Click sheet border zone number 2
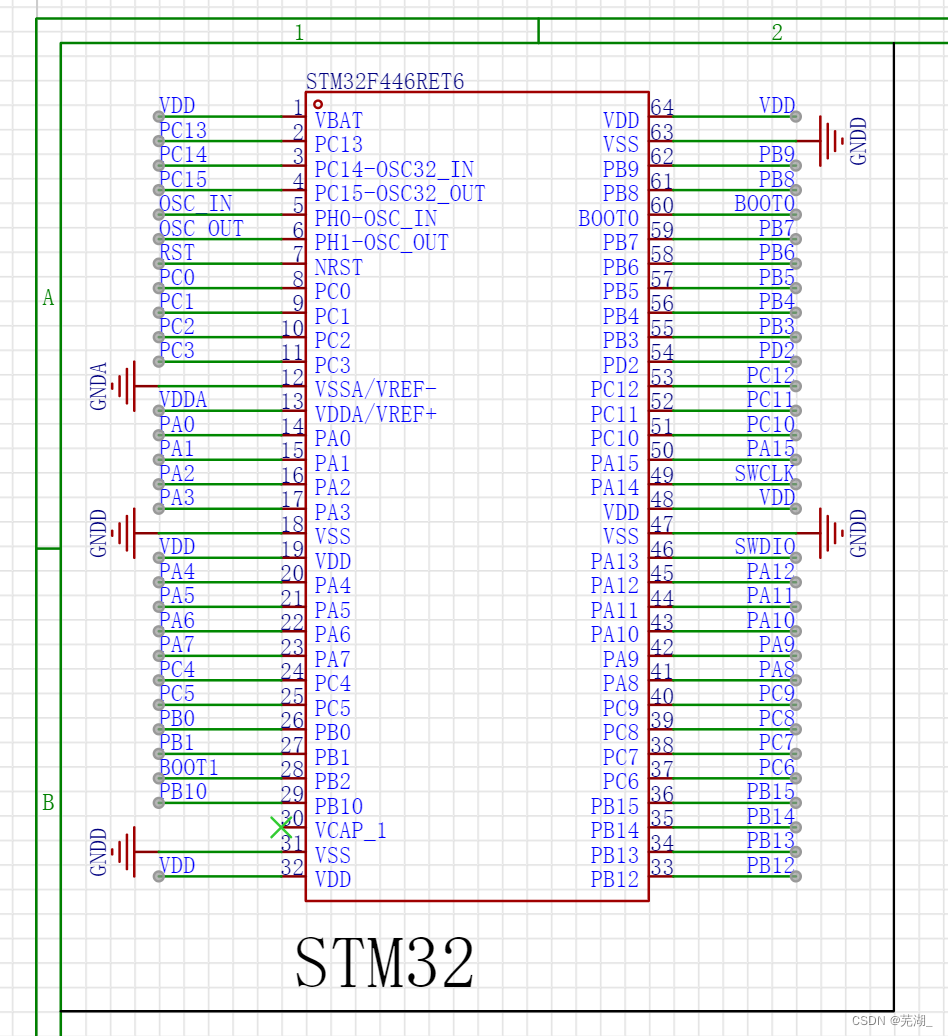948x1036 pixels. 778,32
